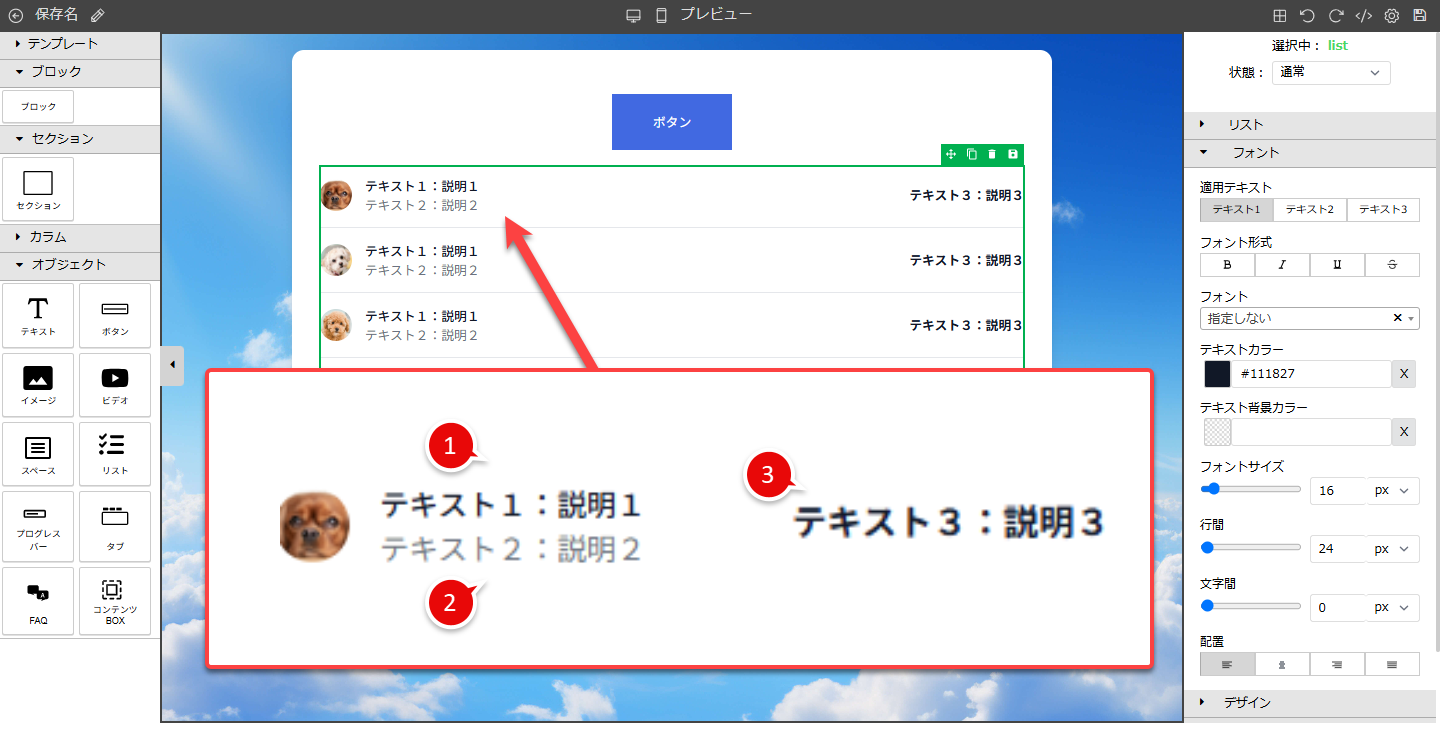Open the 状態 dropdown showing 通常
This screenshot has height=731, width=1440.
(x=1330, y=72)
